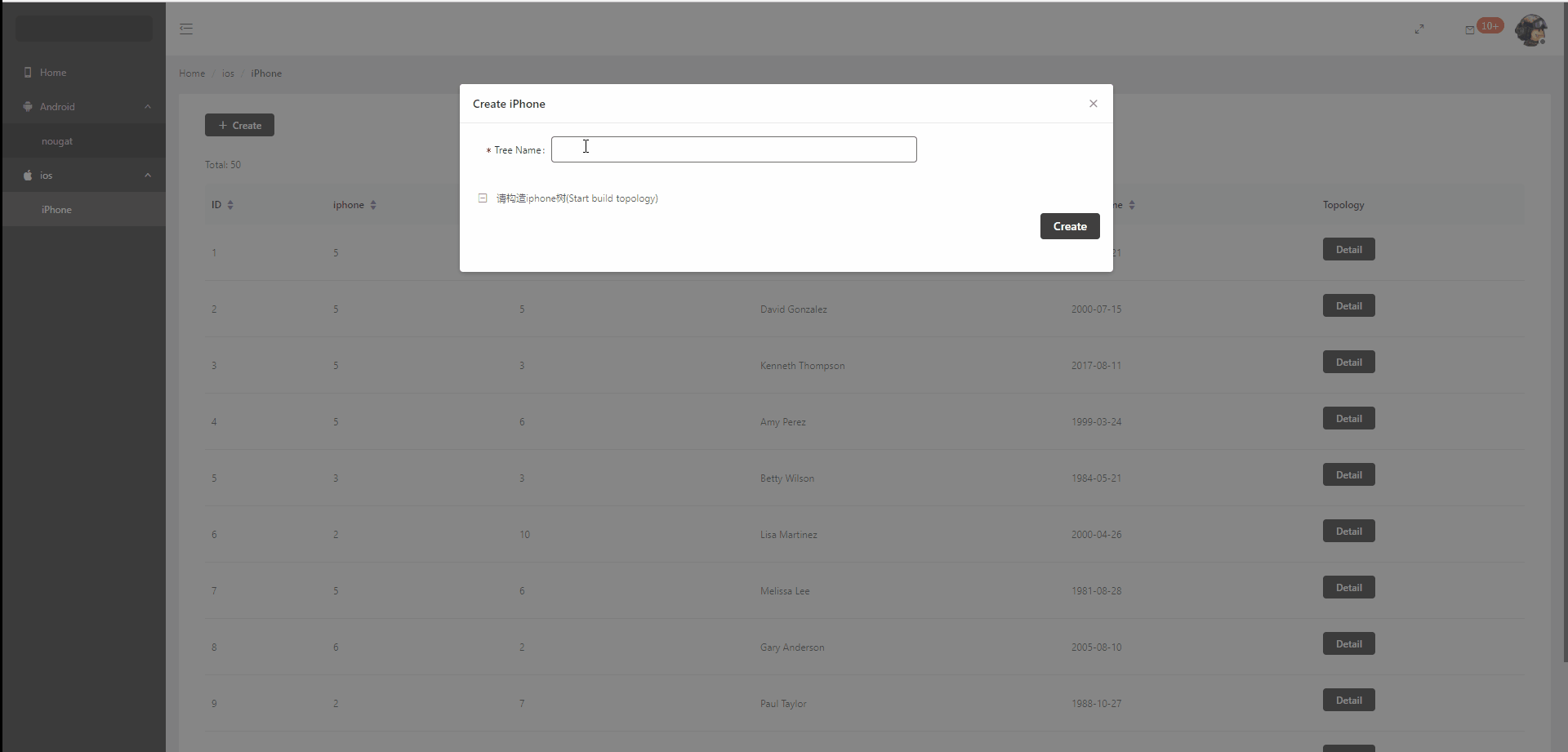Sort by the partially hidden date column

(x=1132, y=205)
